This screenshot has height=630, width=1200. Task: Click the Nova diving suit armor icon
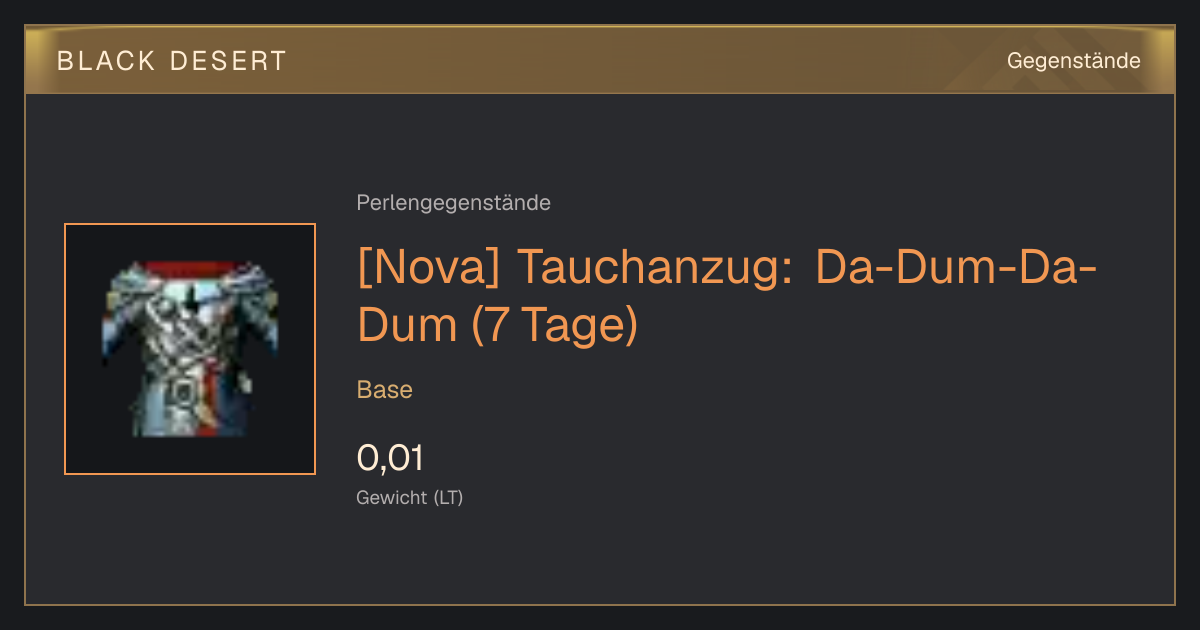[190, 348]
